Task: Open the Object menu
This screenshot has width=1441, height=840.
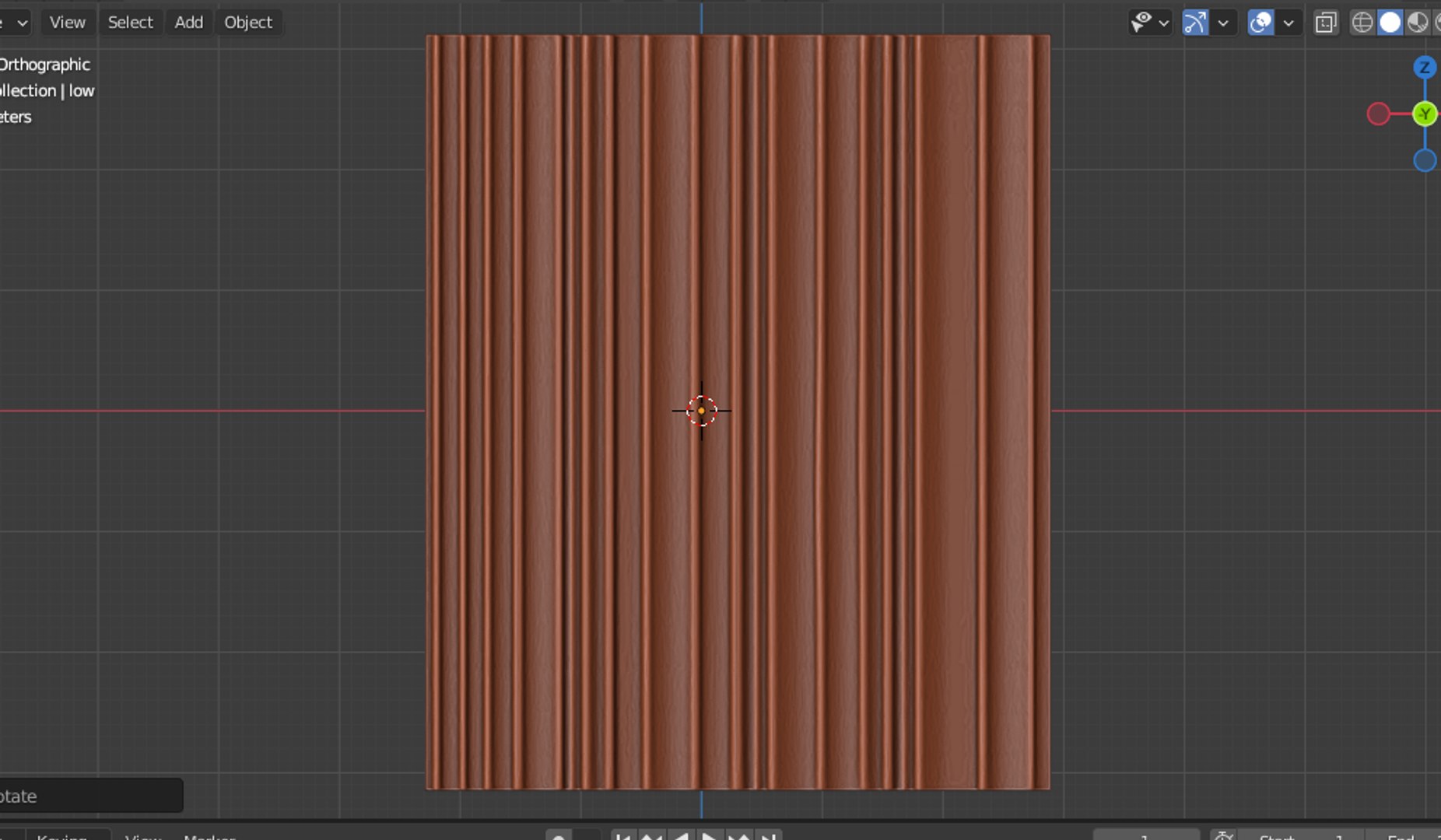Action: tap(248, 22)
